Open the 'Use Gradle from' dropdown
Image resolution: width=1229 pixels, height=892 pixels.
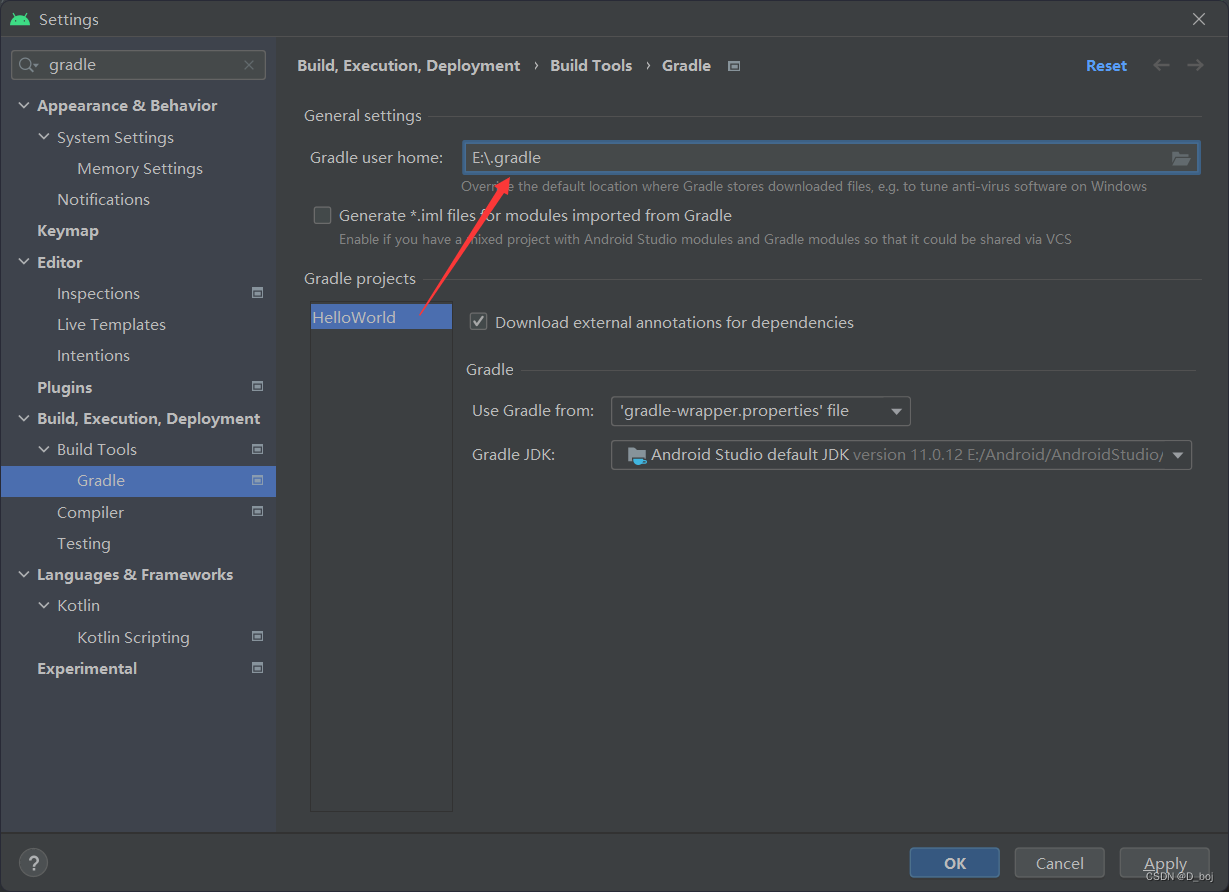[x=897, y=411]
